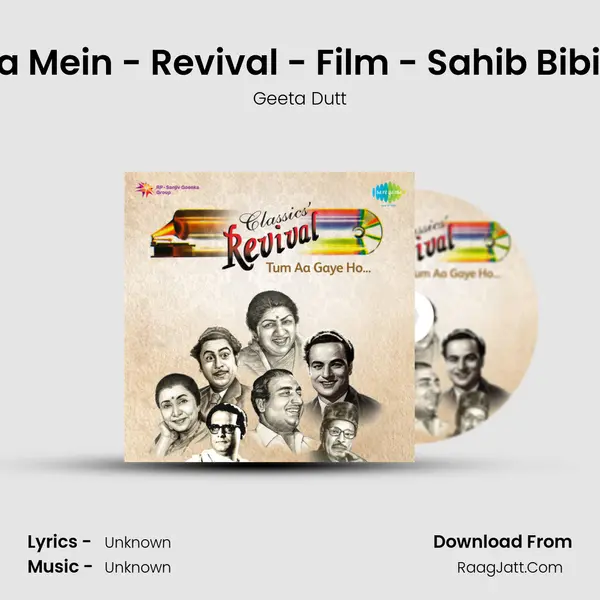Click the CD disc beside the album cover
600x600 pixels.
[x=476, y=317]
